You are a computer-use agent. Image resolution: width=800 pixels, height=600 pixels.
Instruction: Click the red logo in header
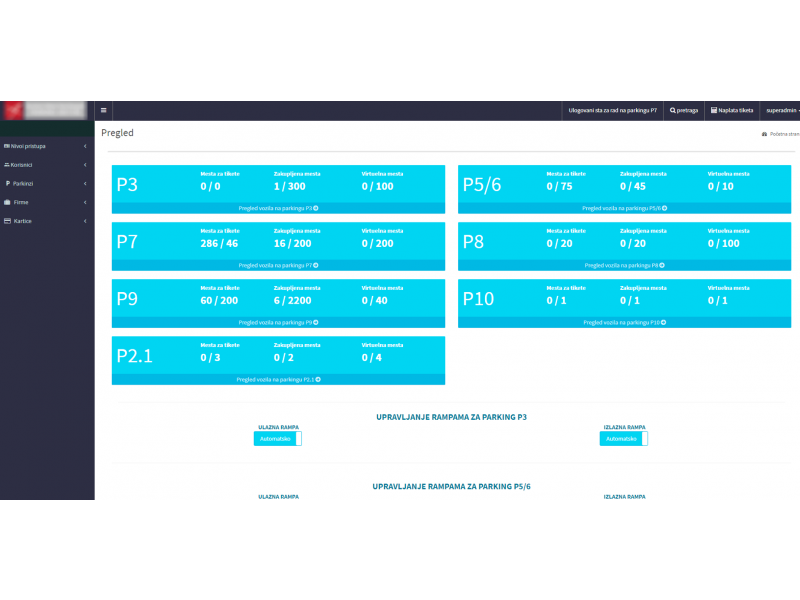(x=14, y=110)
